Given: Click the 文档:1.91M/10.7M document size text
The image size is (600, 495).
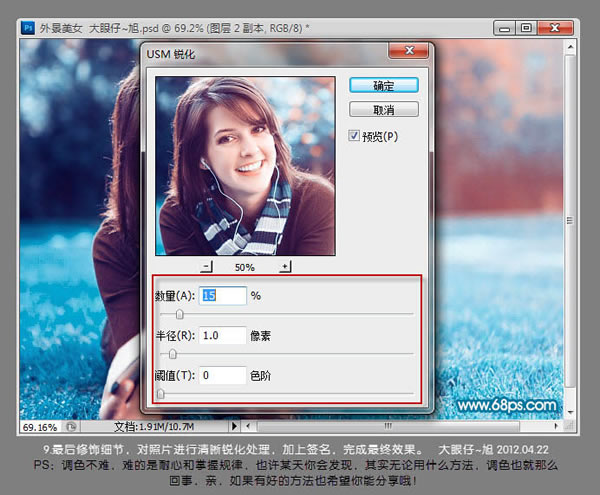Looking at the screenshot, I should click(154, 427).
